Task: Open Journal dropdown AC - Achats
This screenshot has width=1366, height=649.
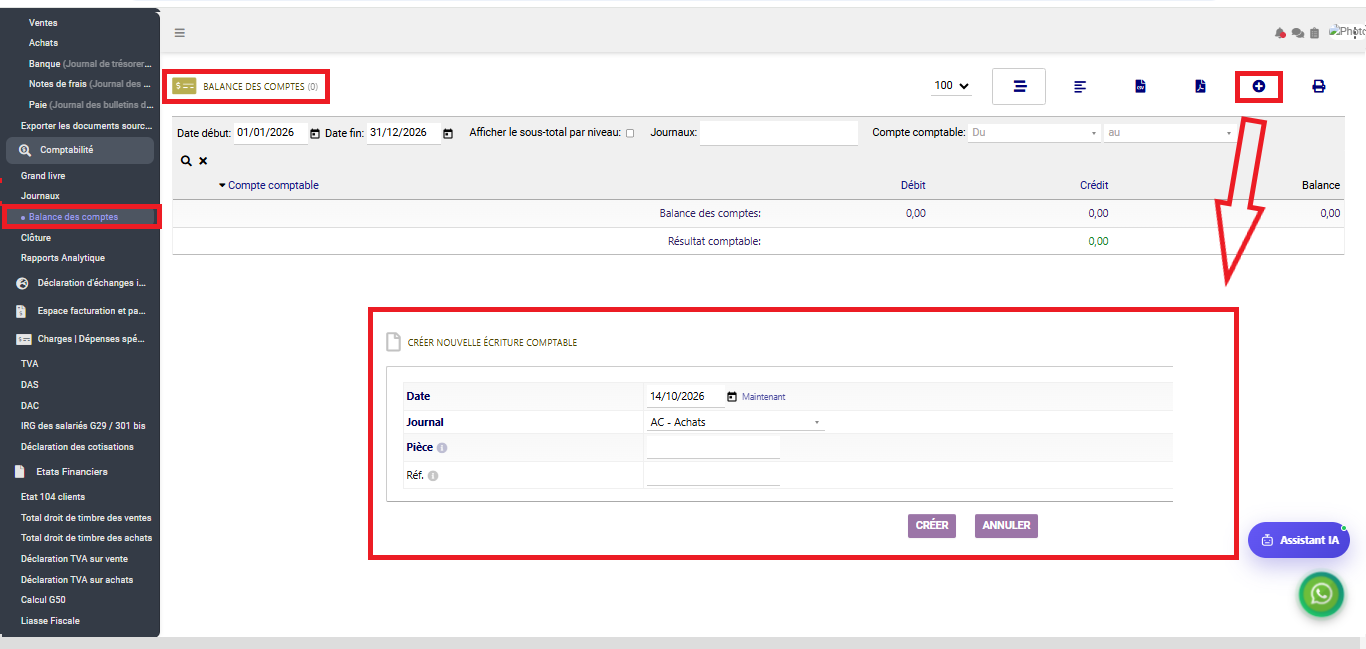Action: coord(735,423)
